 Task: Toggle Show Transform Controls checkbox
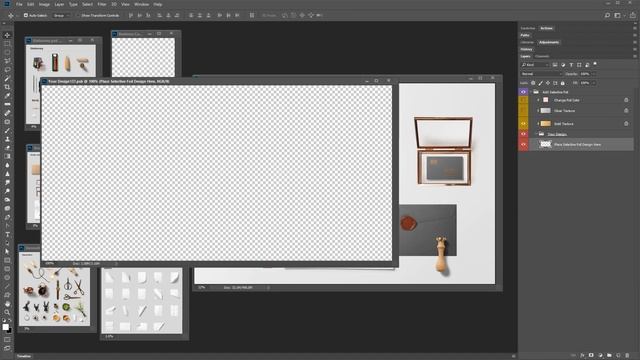(79, 15)
